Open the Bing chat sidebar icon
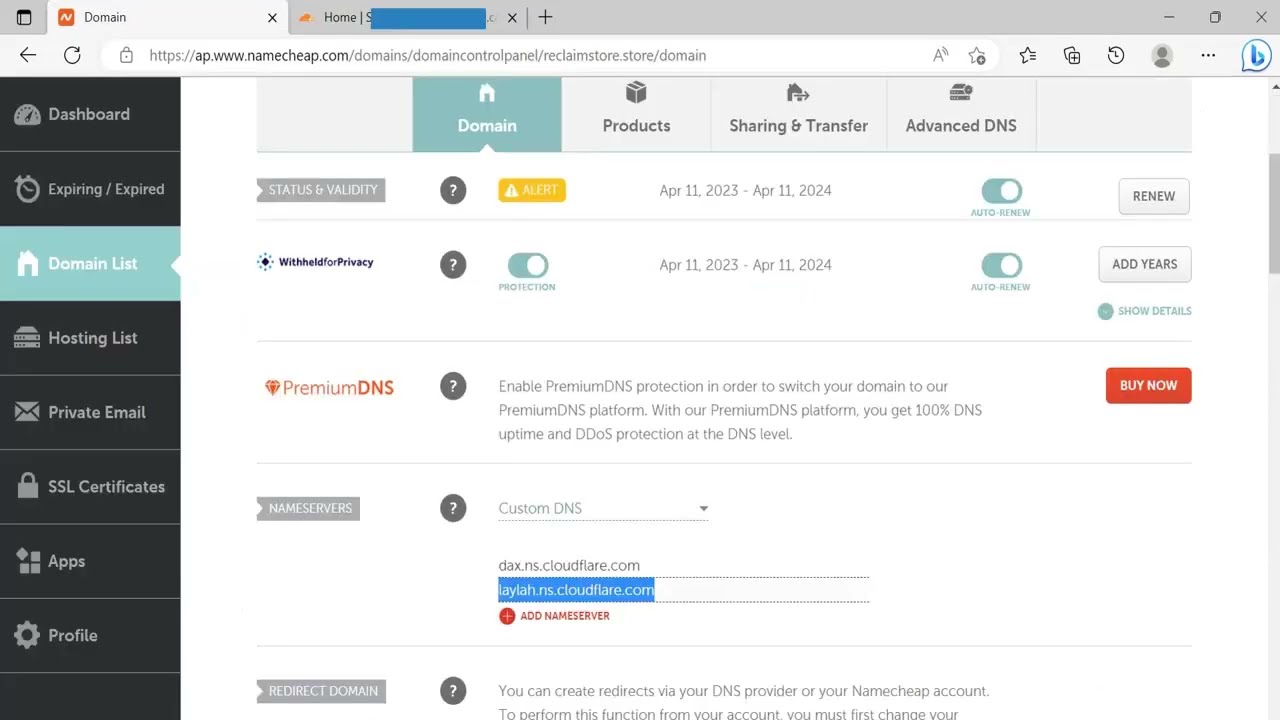The image size is (1280, 720). [x=1256, y=56]
